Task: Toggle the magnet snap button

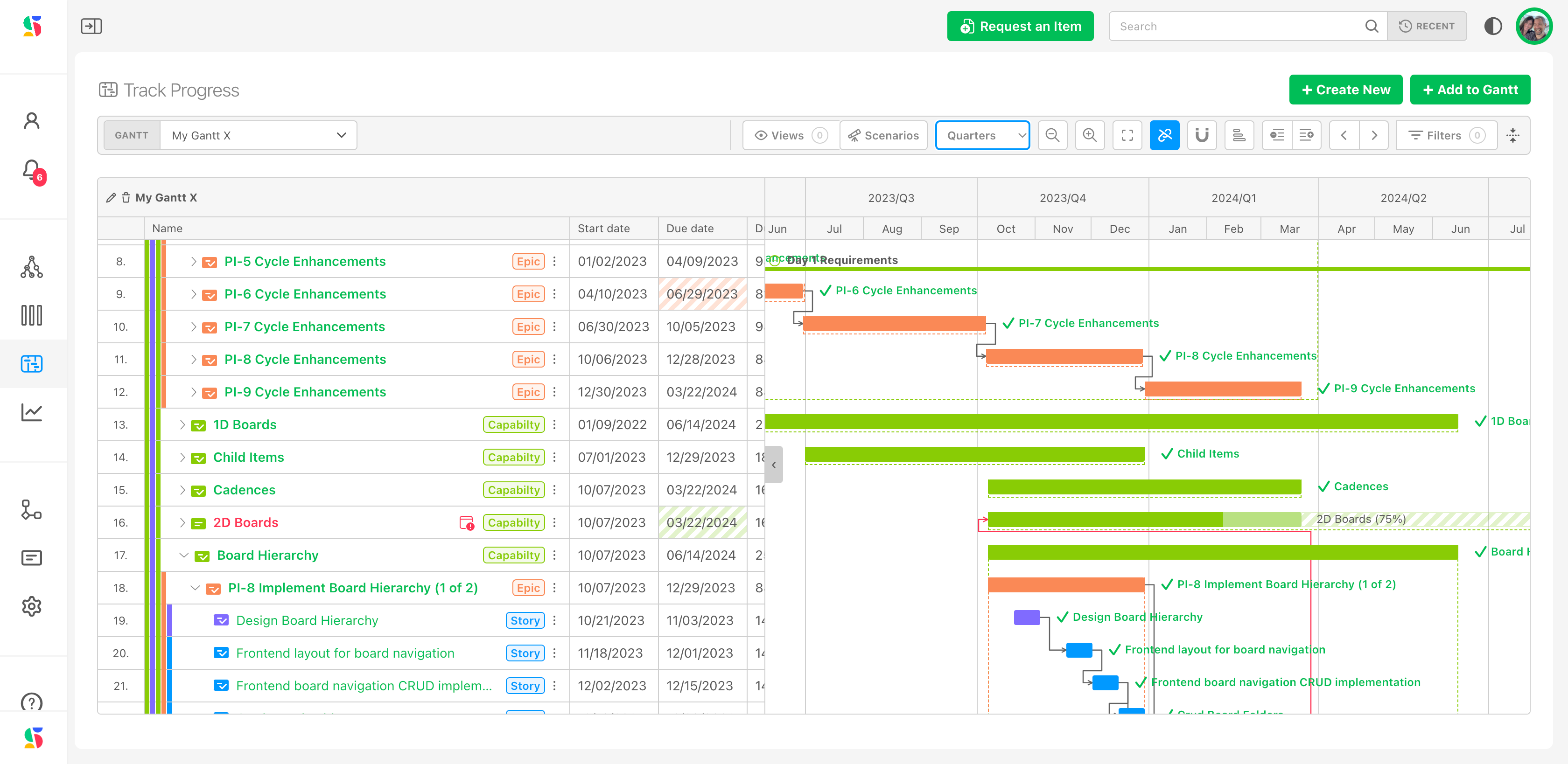Action: [1201, 135]
